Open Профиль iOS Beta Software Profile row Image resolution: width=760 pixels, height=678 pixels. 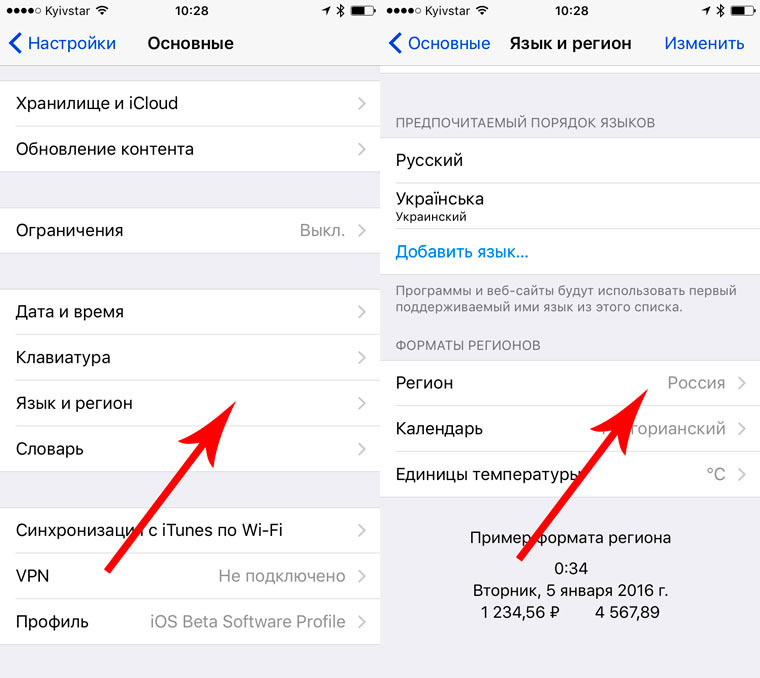coord(190,622)
